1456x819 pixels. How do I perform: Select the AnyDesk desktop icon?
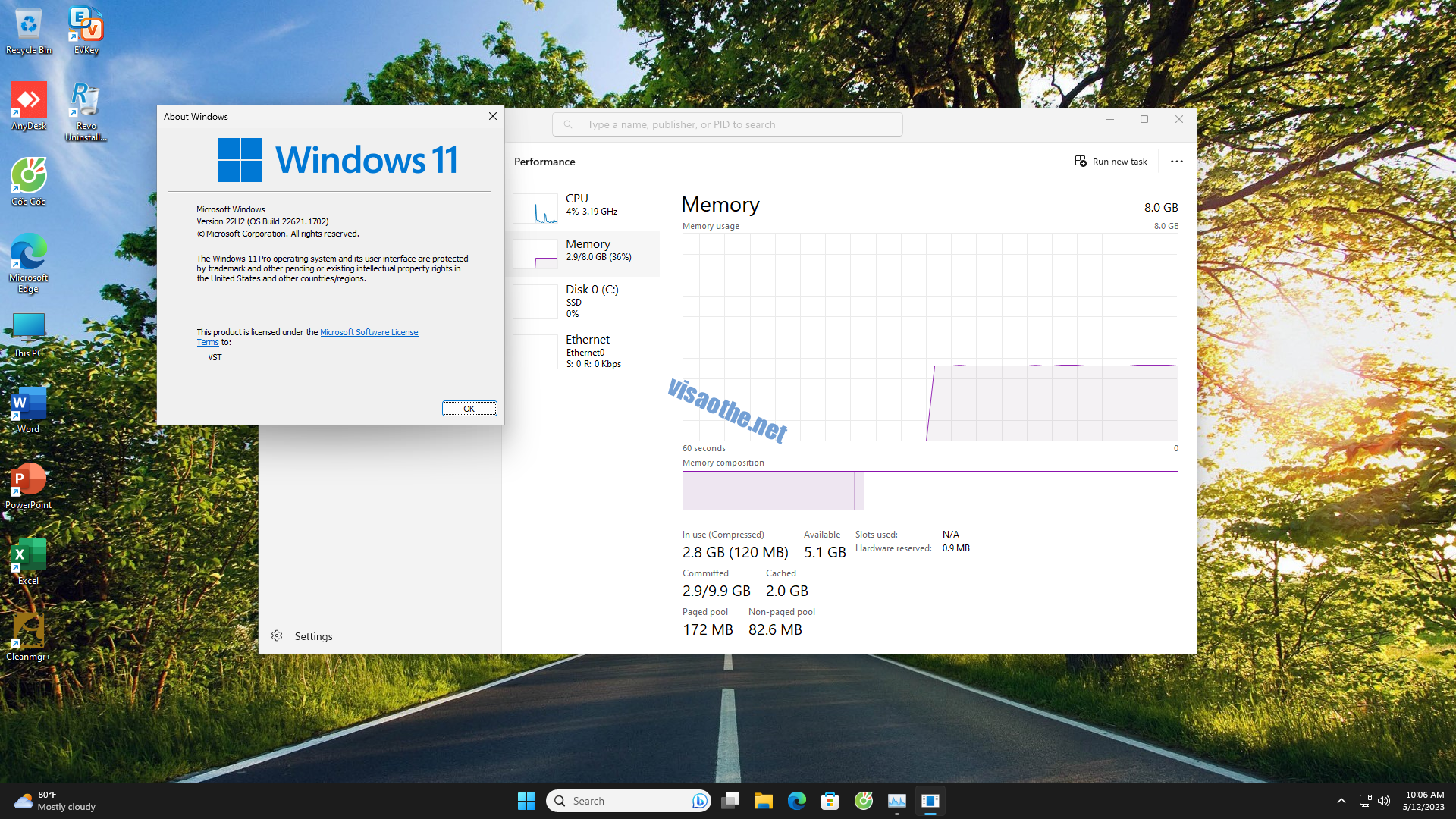tap(29, 107)
